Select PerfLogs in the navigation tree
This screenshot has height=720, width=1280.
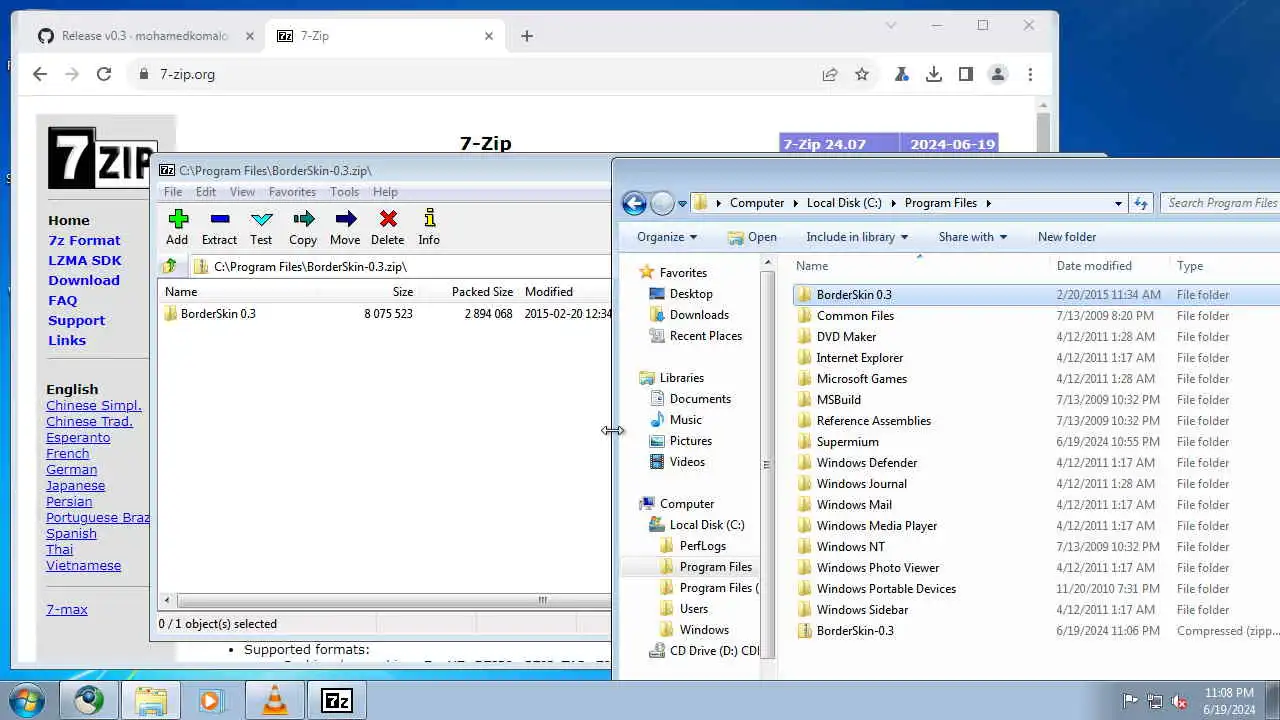(702, 546)
